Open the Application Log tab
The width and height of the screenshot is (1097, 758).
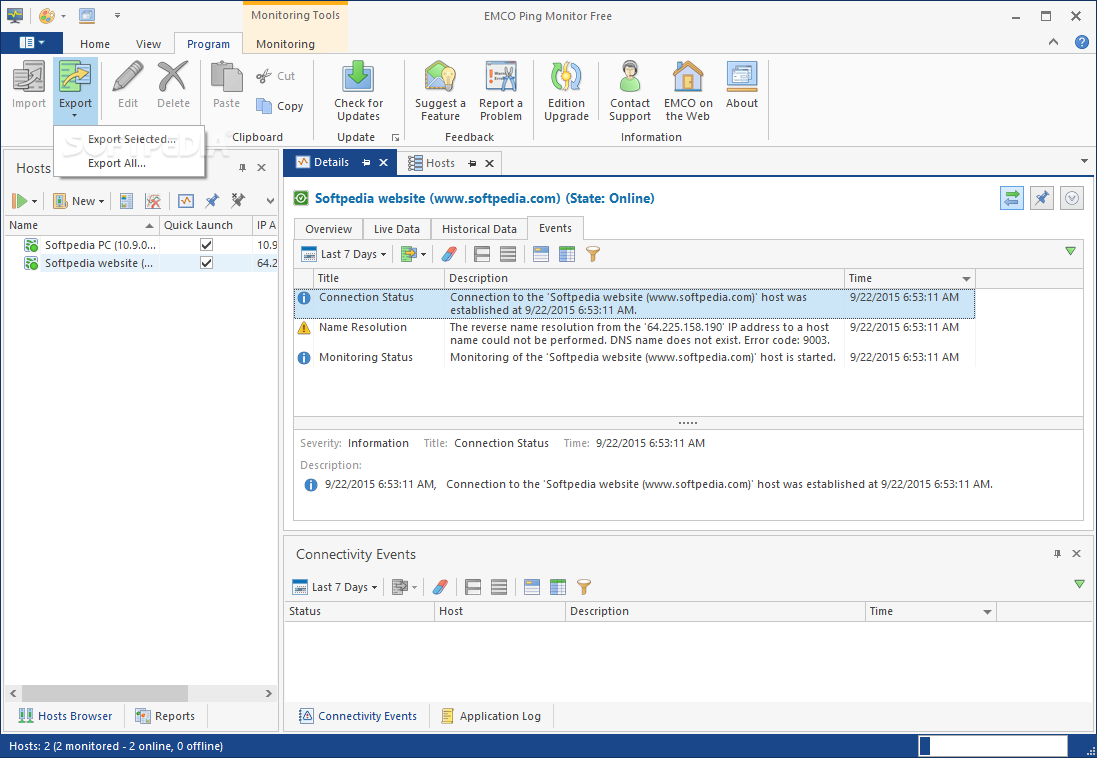click(492, 716)
